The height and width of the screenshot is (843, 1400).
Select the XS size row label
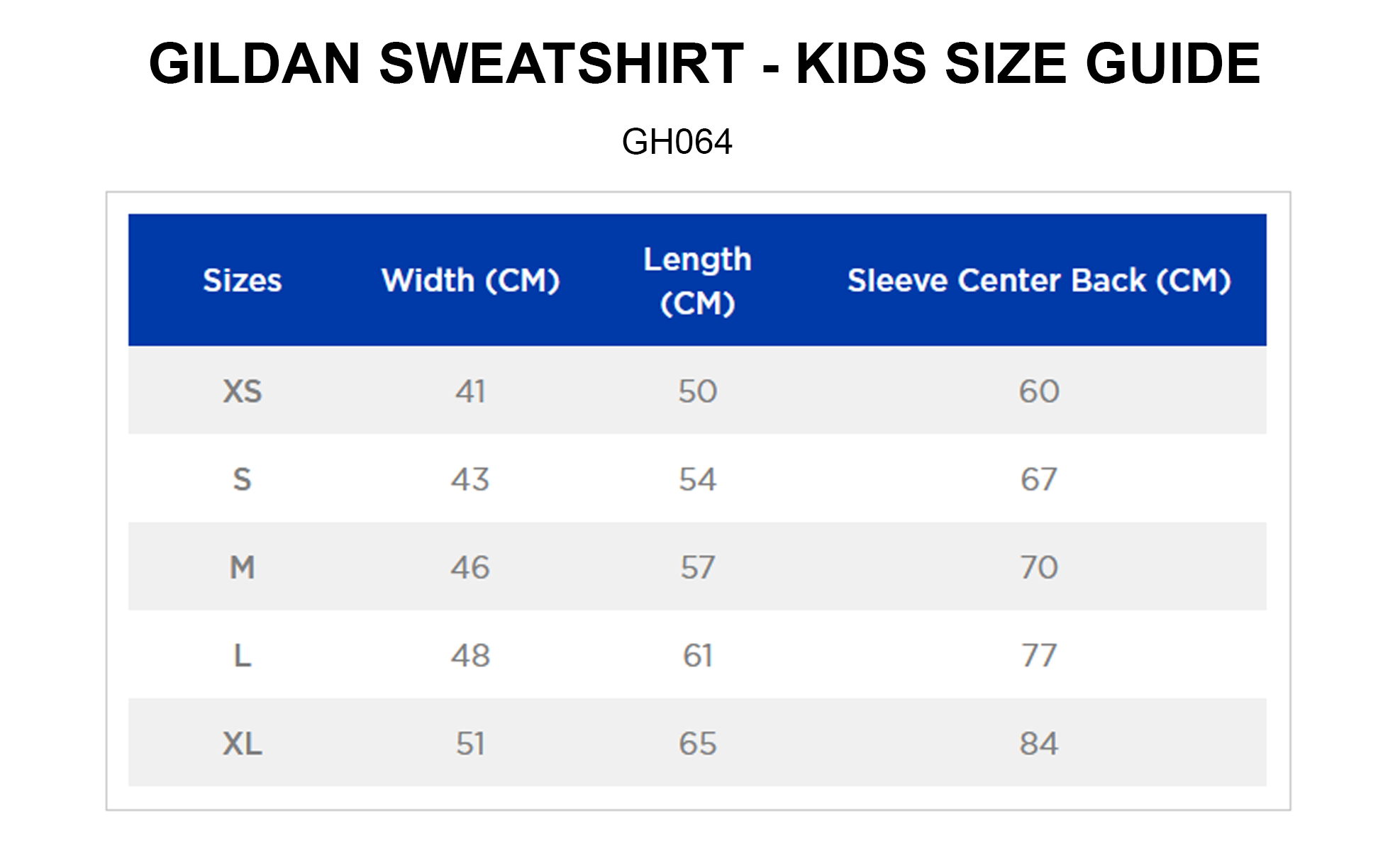point(243,391)
